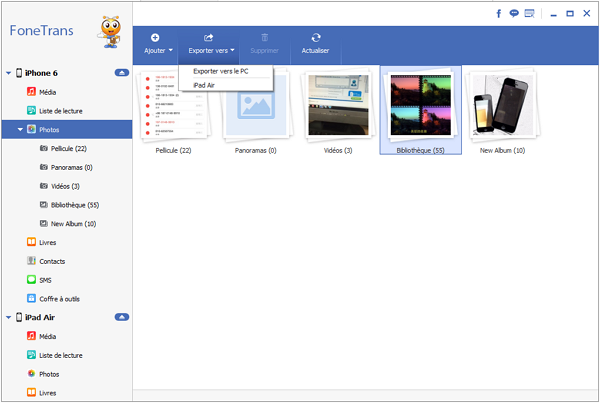Eject iPad Air with the blue eject button

[x=122, y=317]
